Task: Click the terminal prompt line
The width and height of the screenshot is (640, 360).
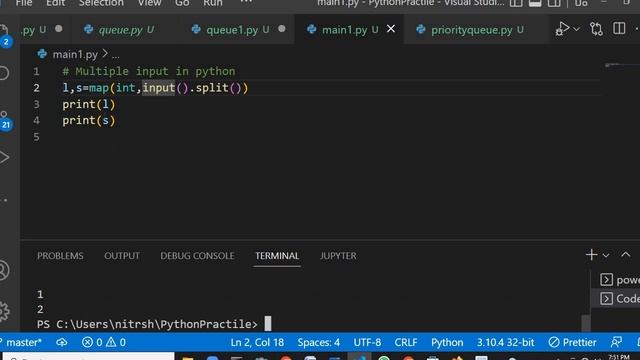Action: pyautogui.click(x=153, y=324)
